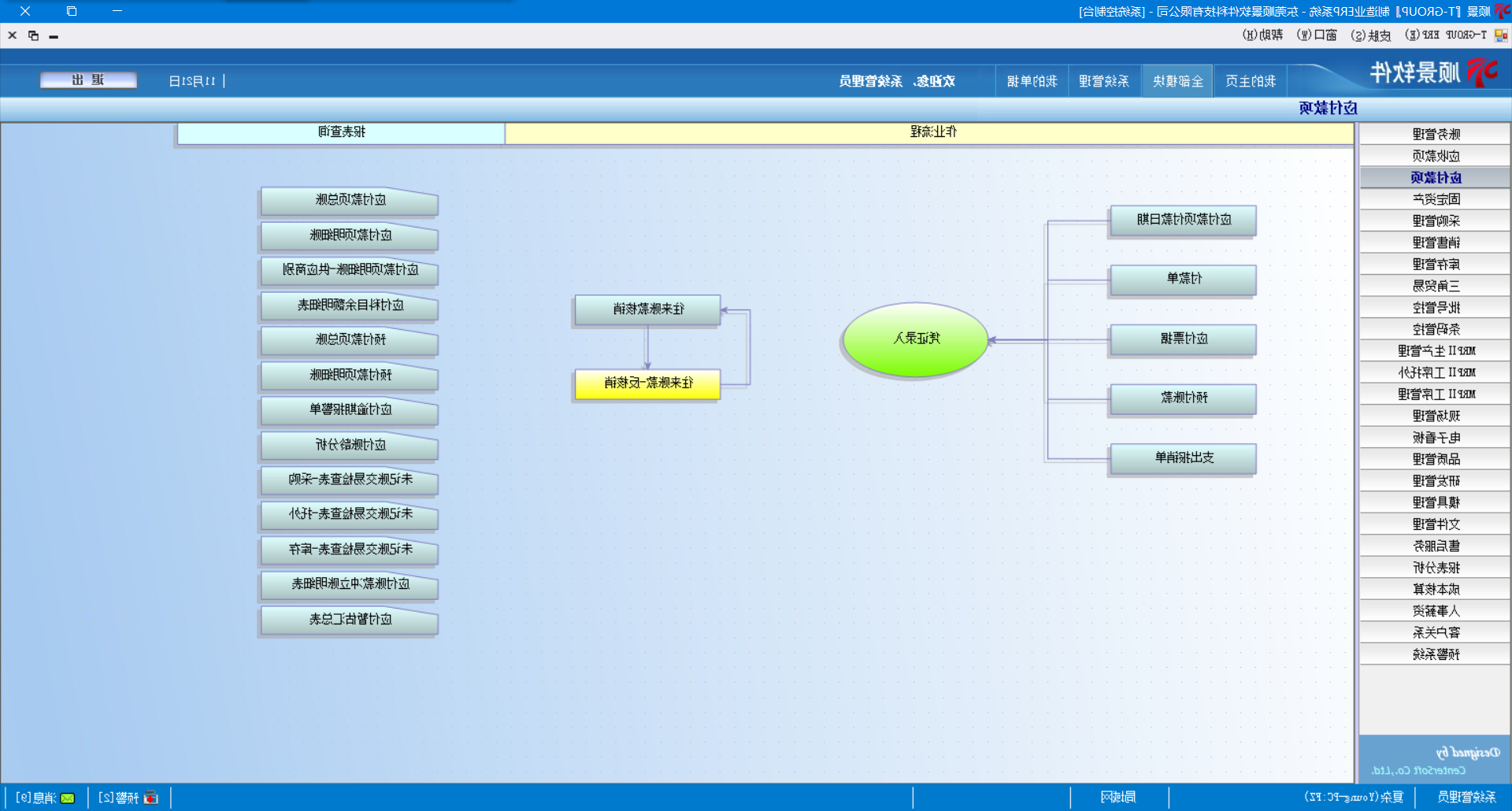
Task: Switch to the 全部模块 tab
Action: coord(1177,81)
